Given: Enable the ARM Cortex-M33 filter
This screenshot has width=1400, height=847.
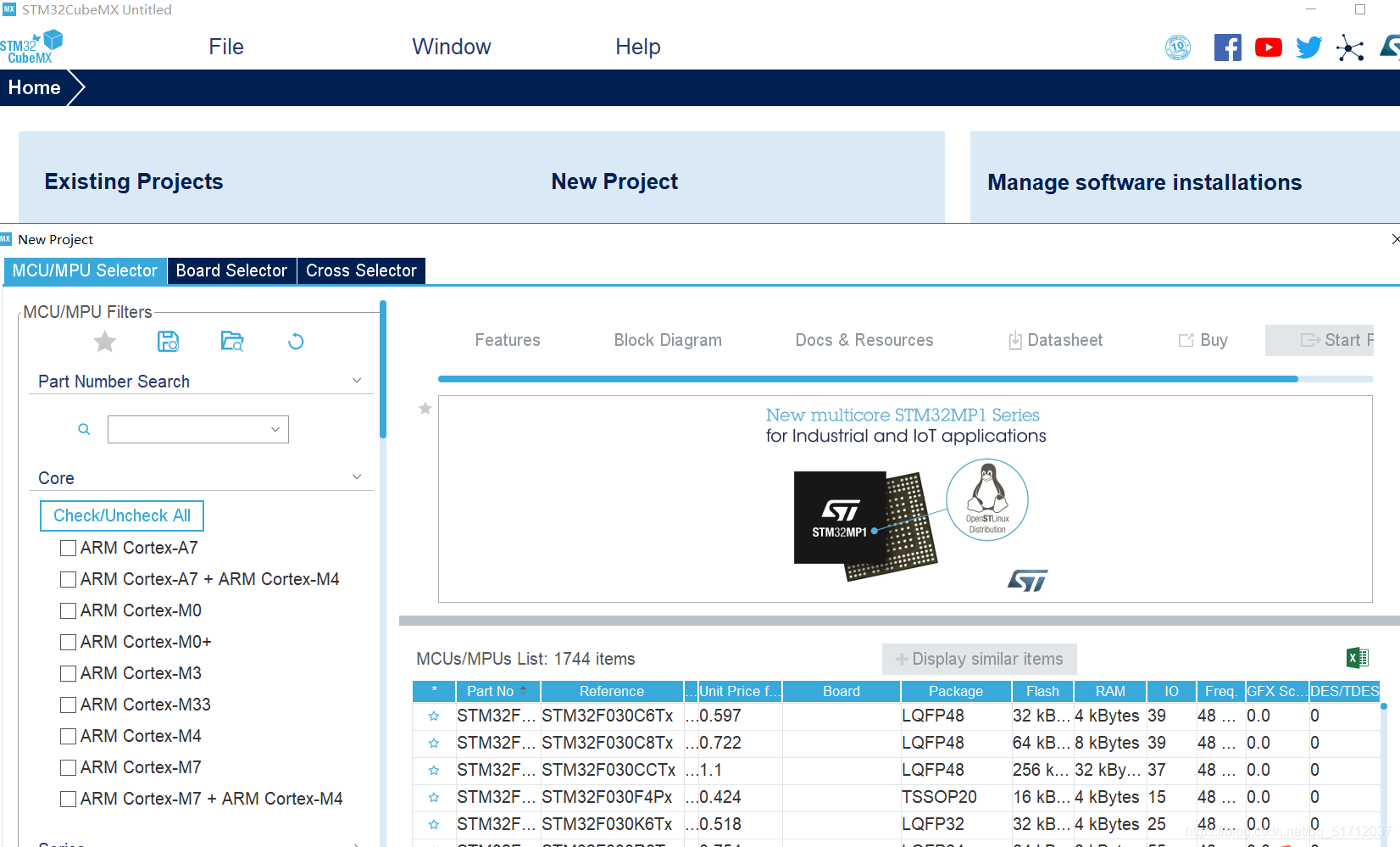Looking at the screenshot, I should point(69,705).
